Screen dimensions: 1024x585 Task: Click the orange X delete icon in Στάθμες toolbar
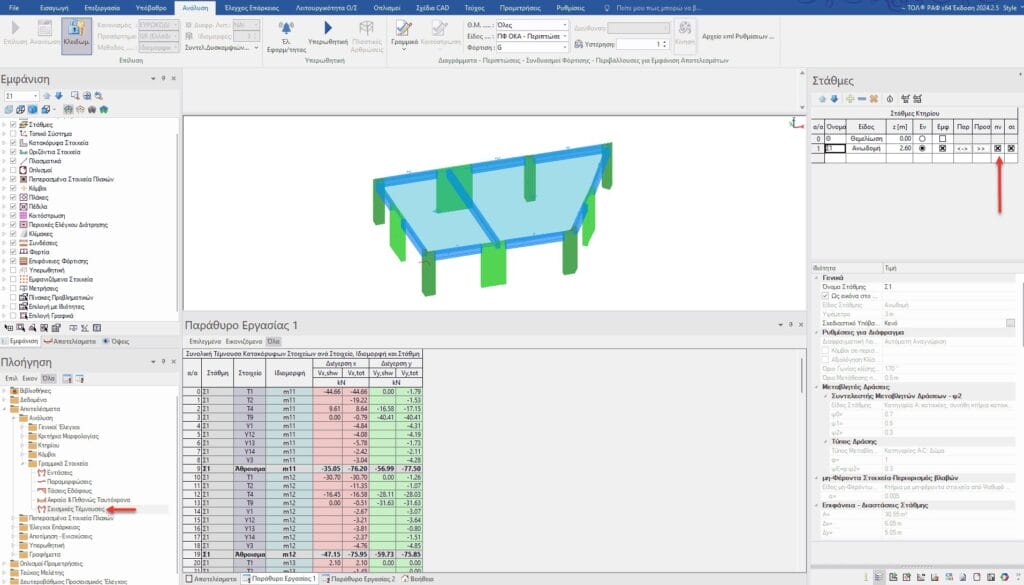[874, 99]
